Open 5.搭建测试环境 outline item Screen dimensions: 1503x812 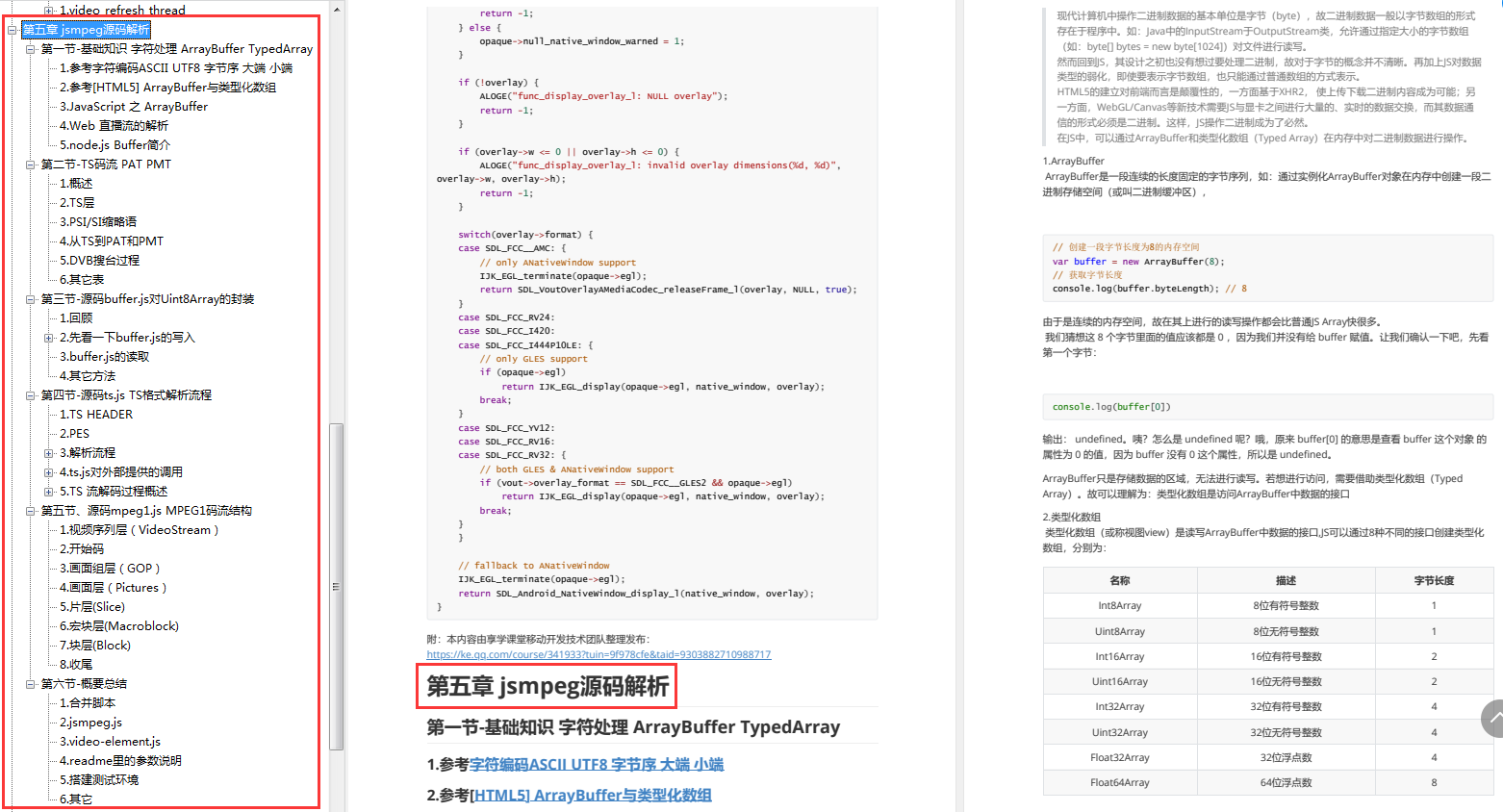(x=99, y=780)
